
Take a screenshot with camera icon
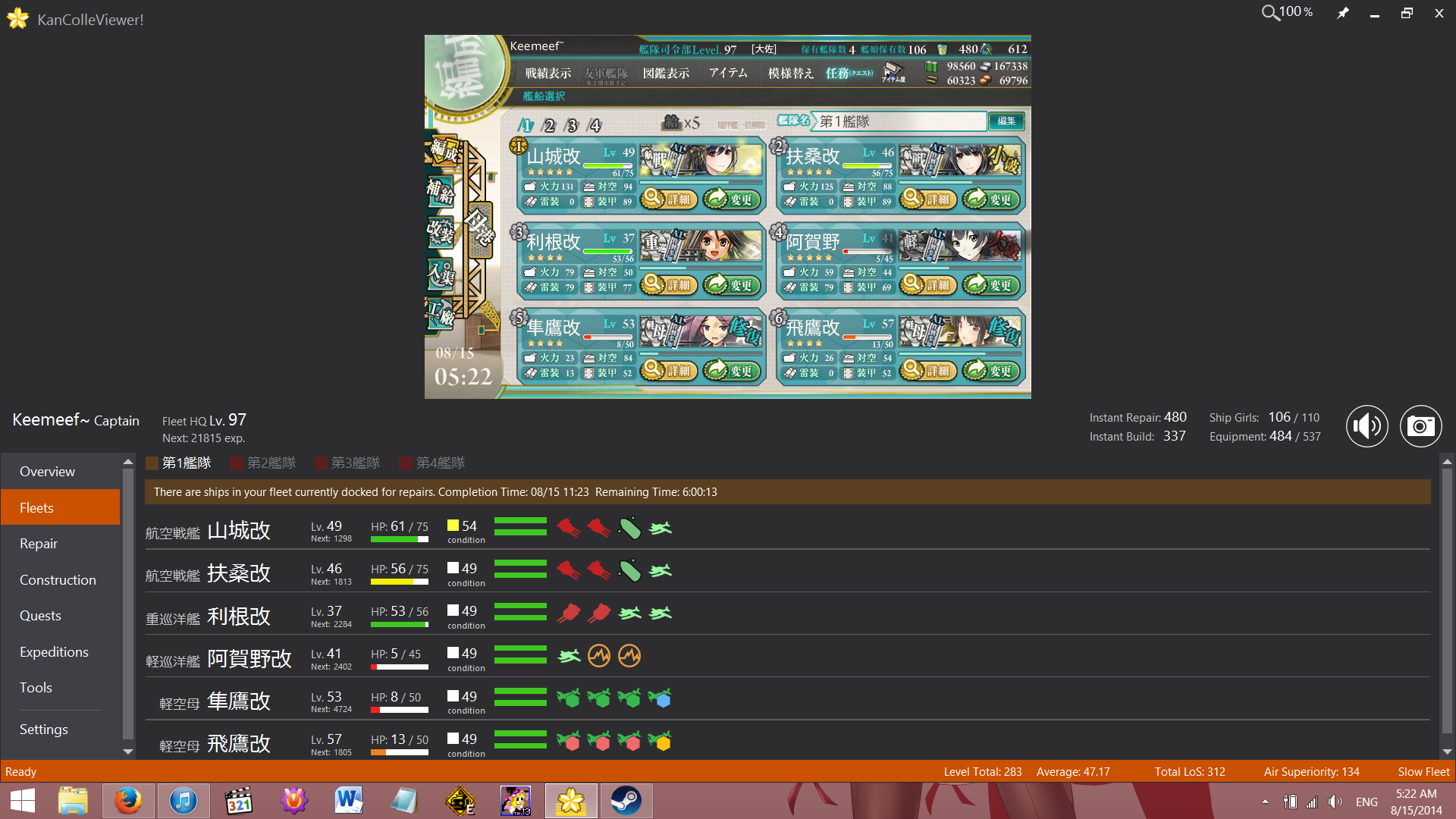click(x=1420, y=426)
